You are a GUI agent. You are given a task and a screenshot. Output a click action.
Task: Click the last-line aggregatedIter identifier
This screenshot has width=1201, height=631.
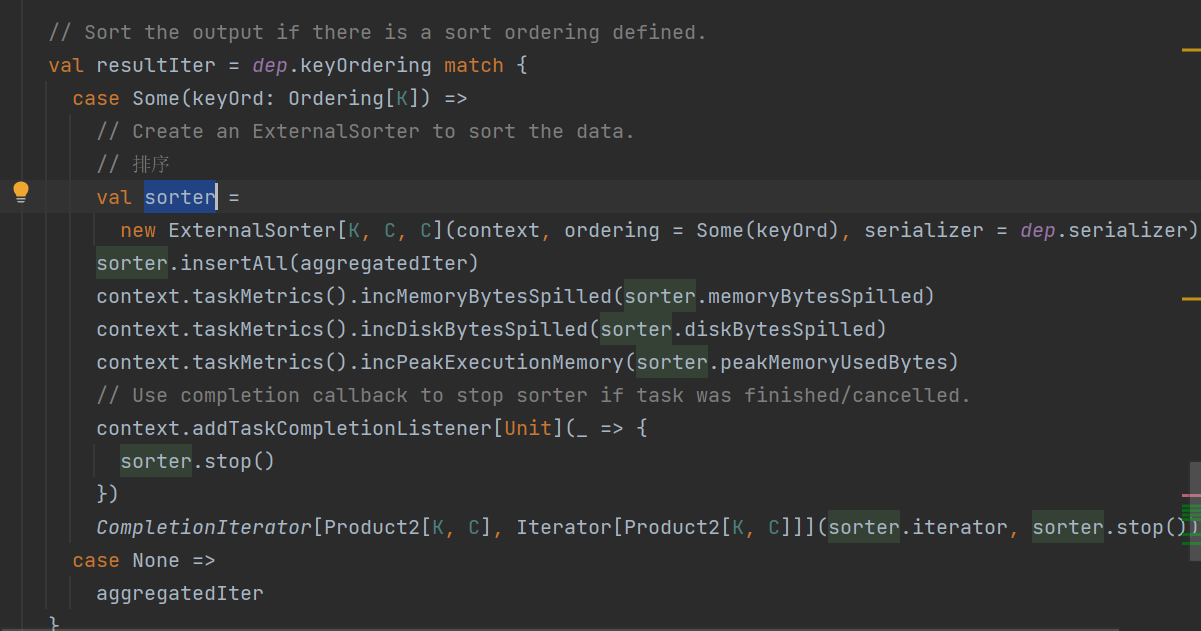click(179, 593)
